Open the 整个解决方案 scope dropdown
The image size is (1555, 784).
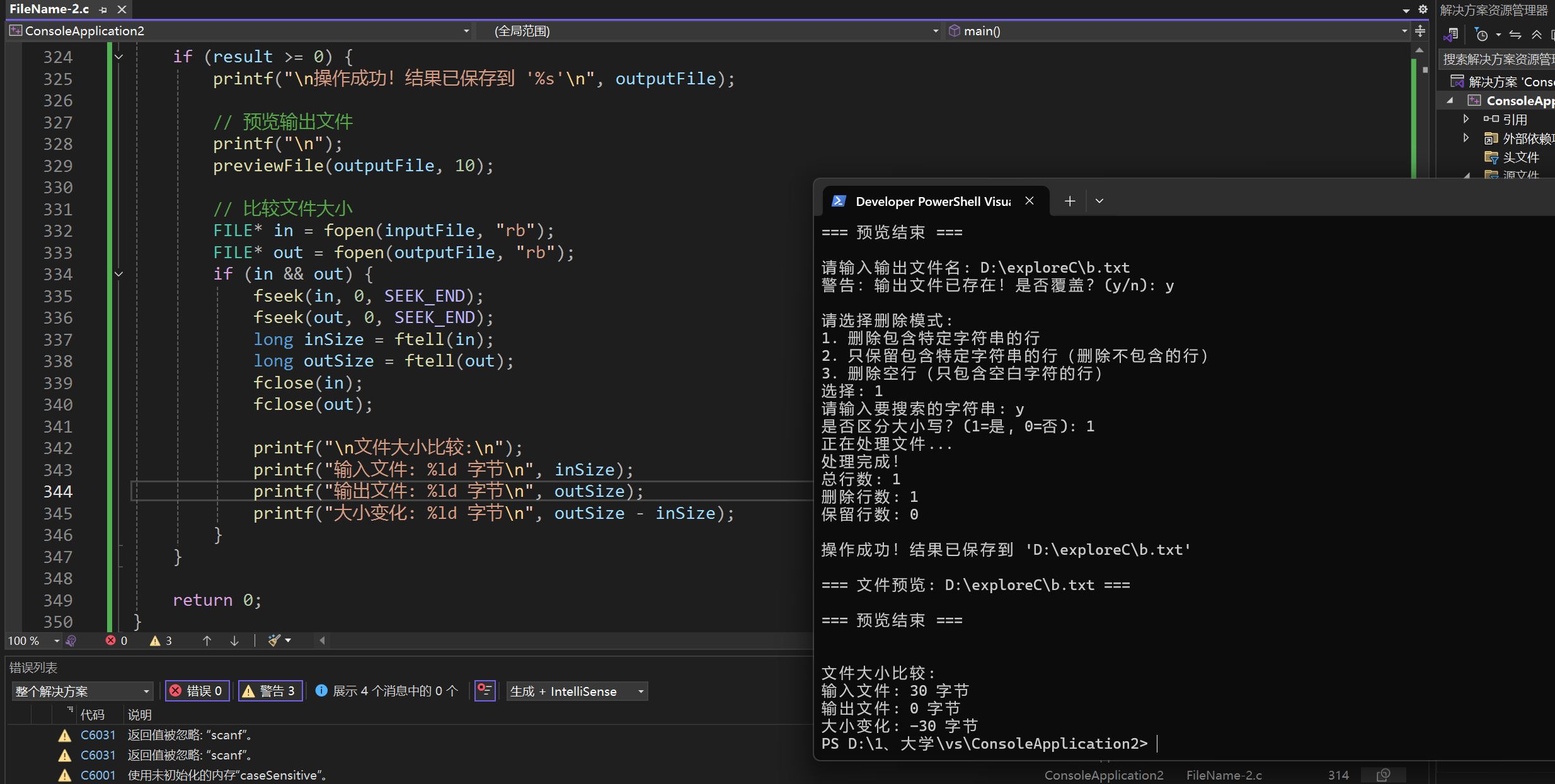click(x=82, y=691)
